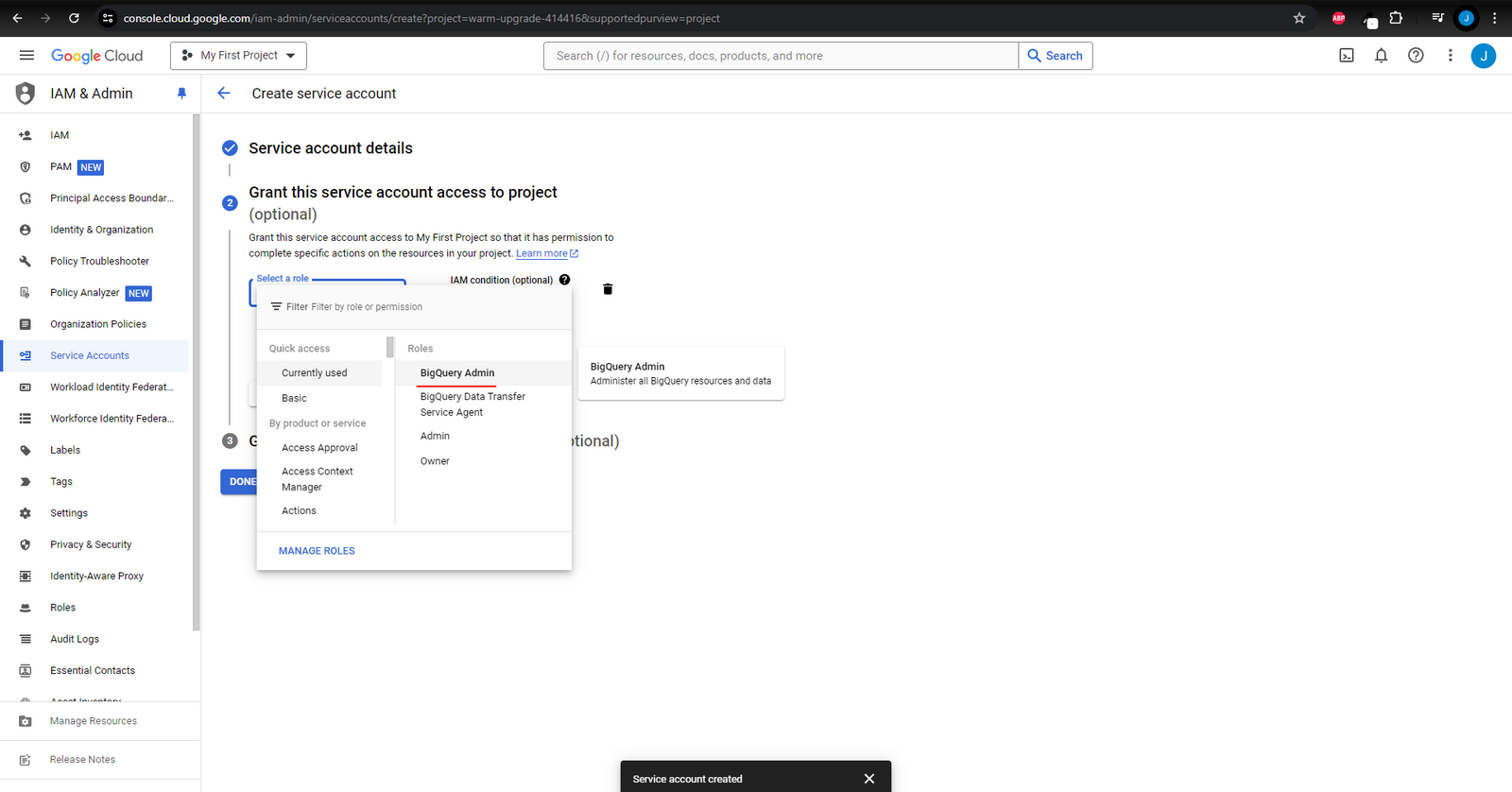Click the Tags icon in sidebar
This screenshot has width=1512, height=792.
pos(26,482)
